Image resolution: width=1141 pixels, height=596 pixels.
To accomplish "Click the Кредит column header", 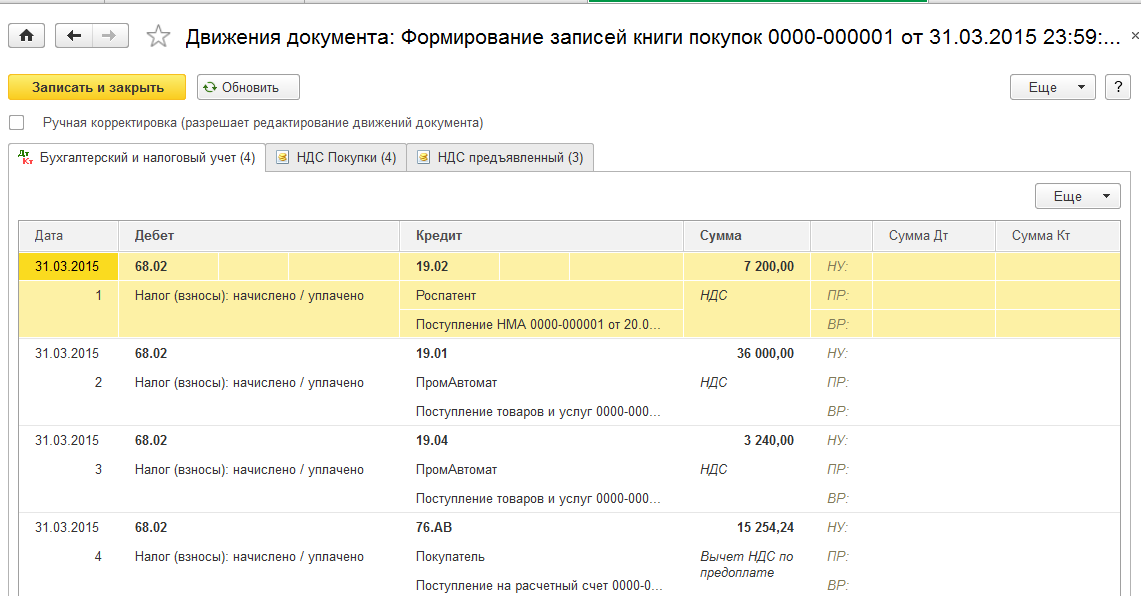I will (541, 236).
